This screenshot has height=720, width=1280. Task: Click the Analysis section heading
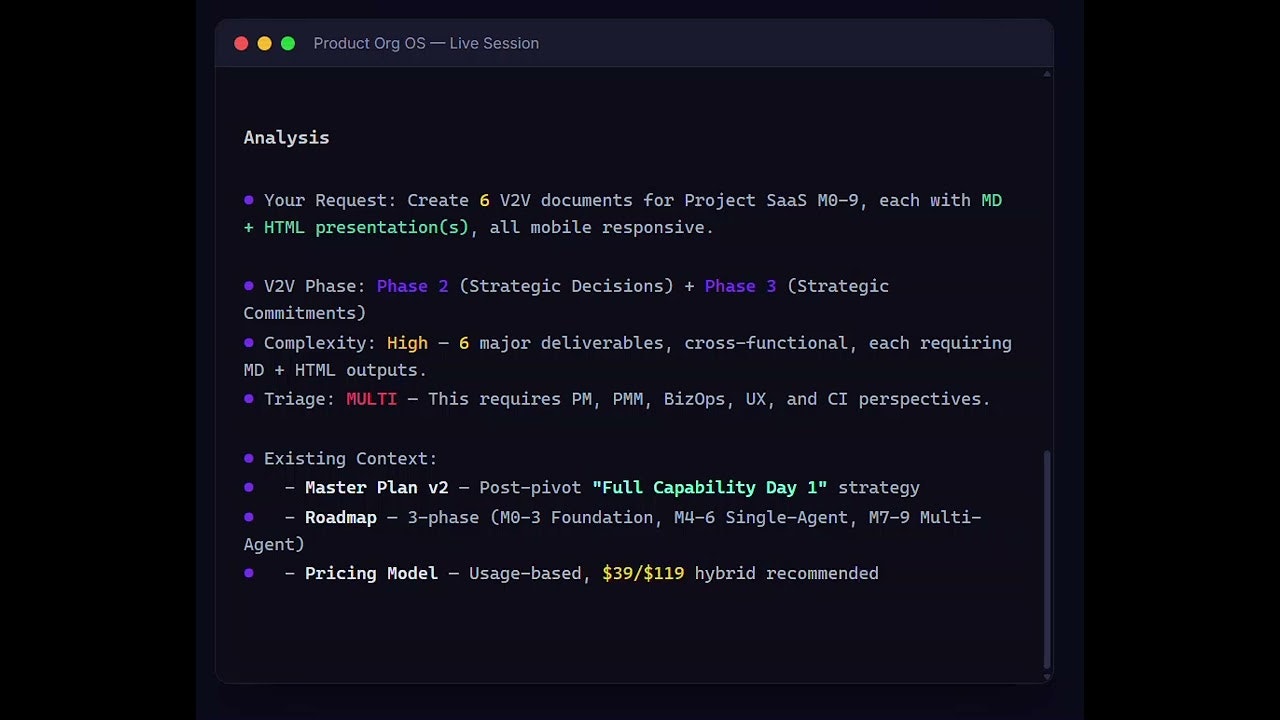(x=286, y=137)
